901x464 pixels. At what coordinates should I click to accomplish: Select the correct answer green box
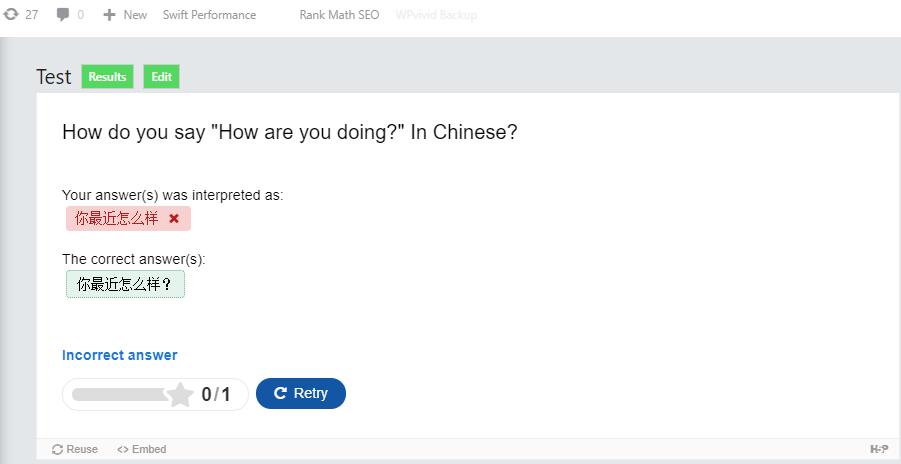(125, 284)
